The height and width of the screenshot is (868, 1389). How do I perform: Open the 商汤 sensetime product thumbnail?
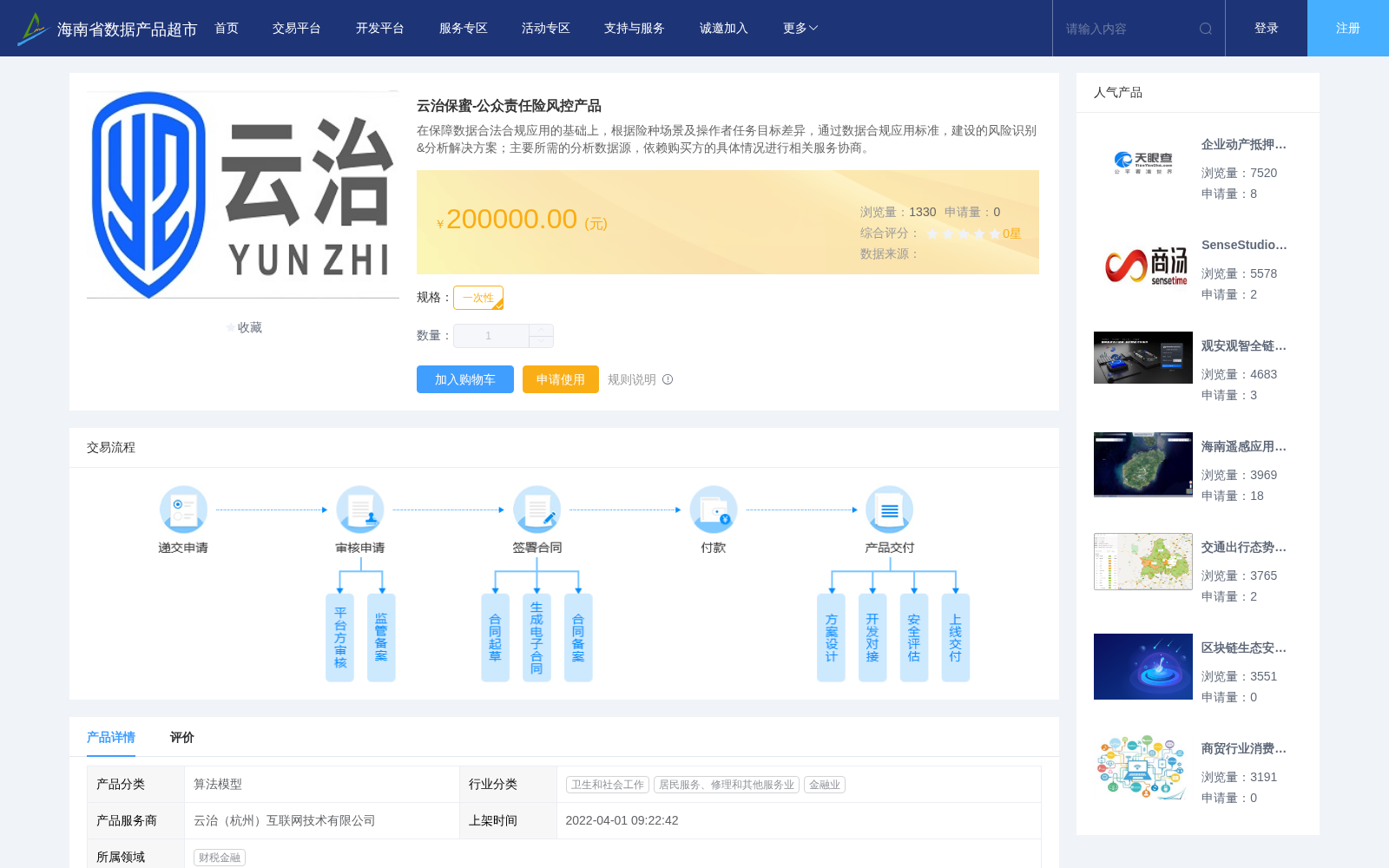point(1143,264)
